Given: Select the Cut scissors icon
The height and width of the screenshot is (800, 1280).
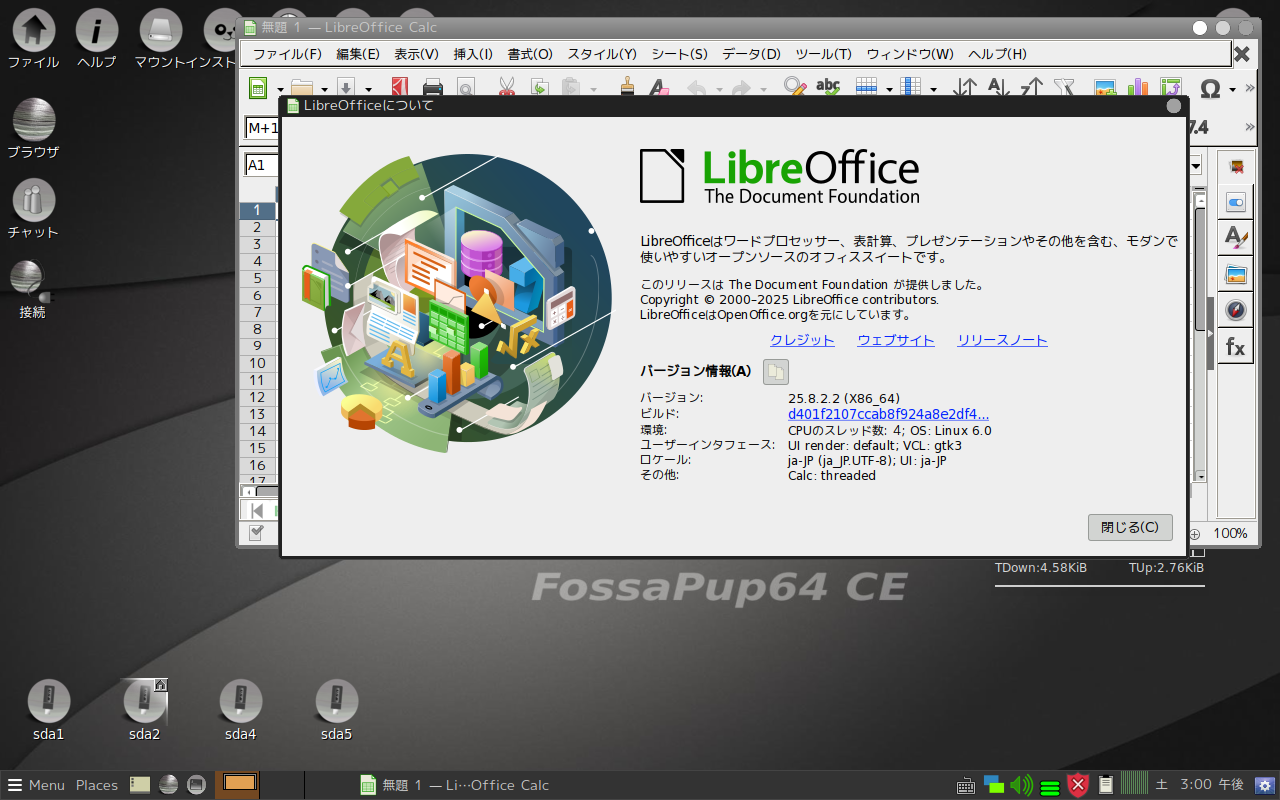Looking at the screenshot, I should point(506,88).
